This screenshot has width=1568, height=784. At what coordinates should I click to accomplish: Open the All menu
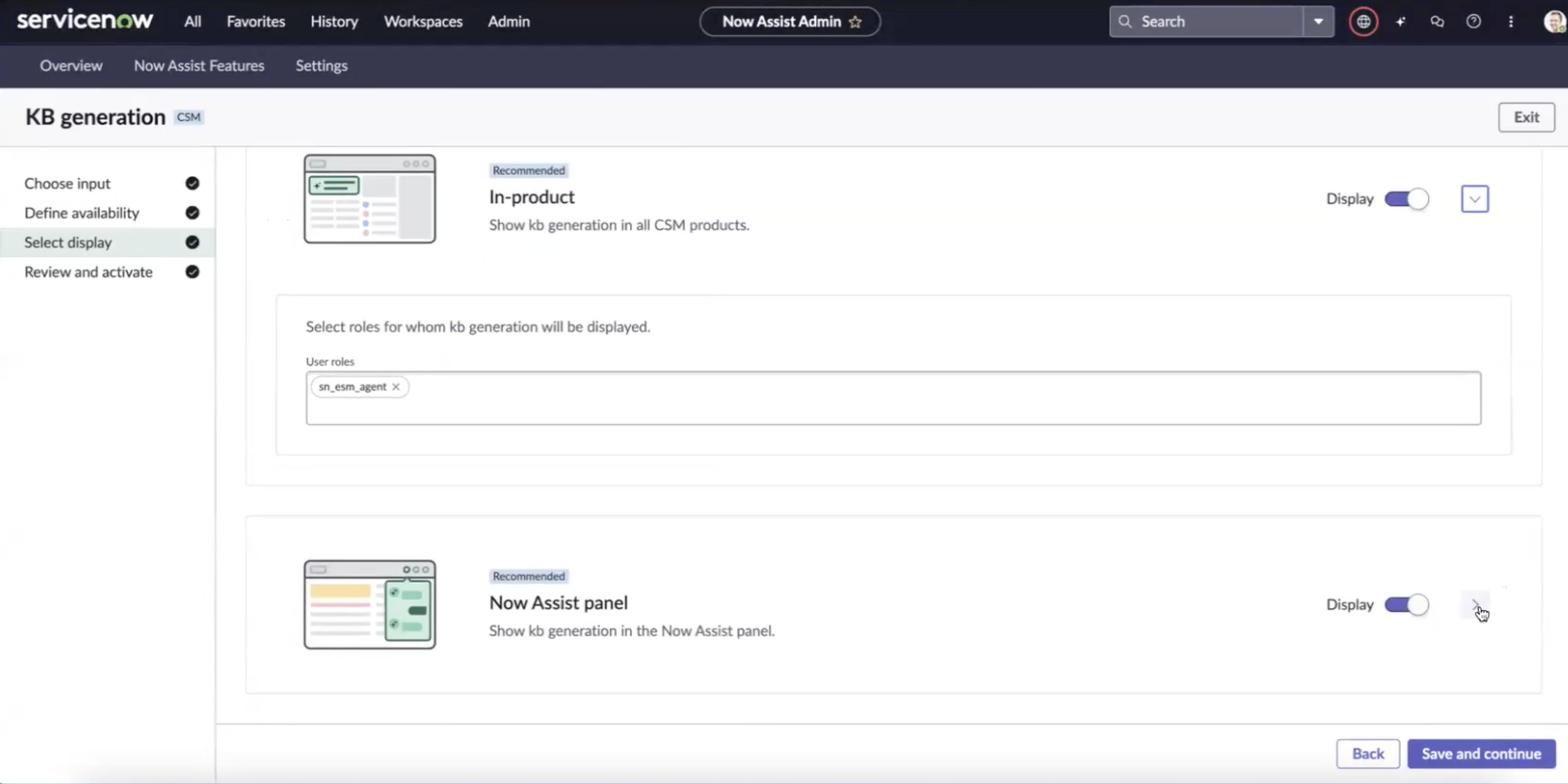click(192, 22)
